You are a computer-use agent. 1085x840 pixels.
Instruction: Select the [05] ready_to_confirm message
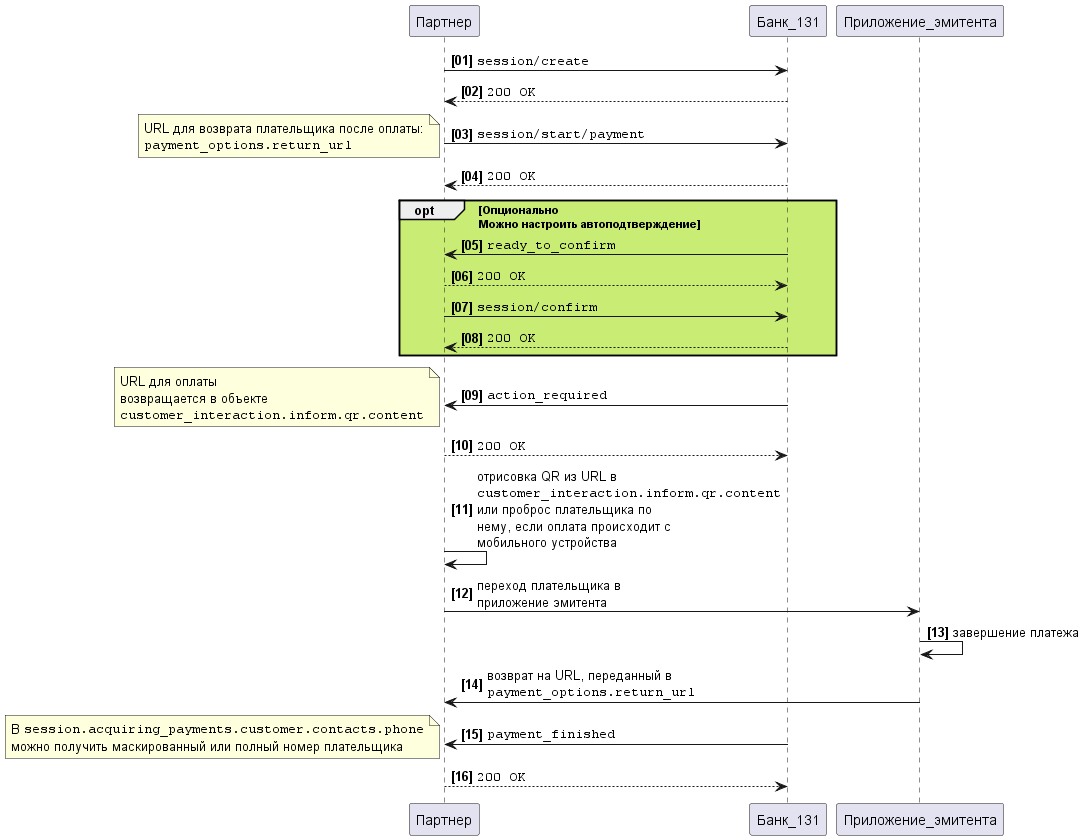[538, 245]
